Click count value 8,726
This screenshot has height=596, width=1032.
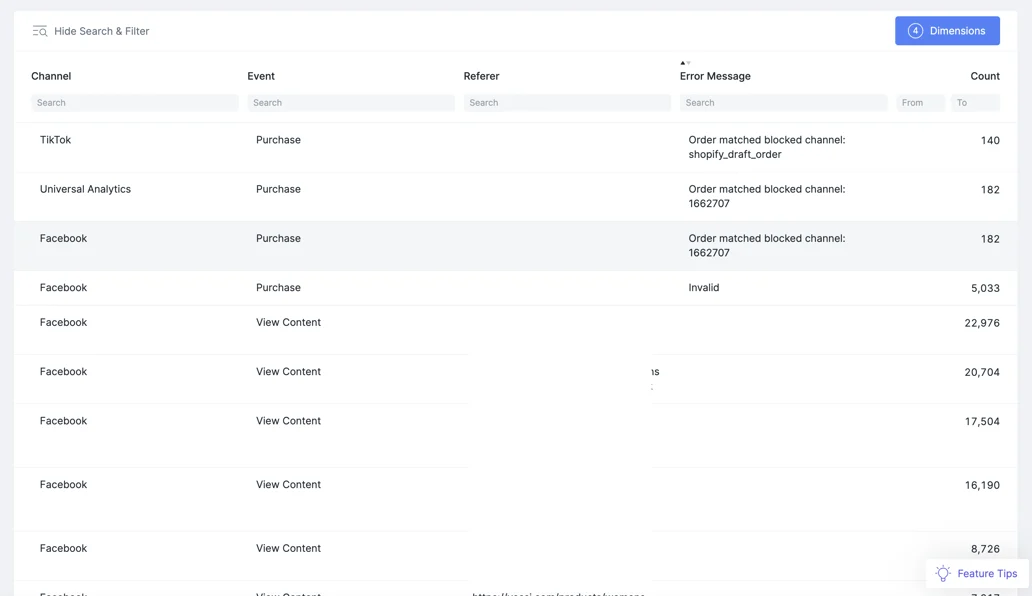point(985,549)
